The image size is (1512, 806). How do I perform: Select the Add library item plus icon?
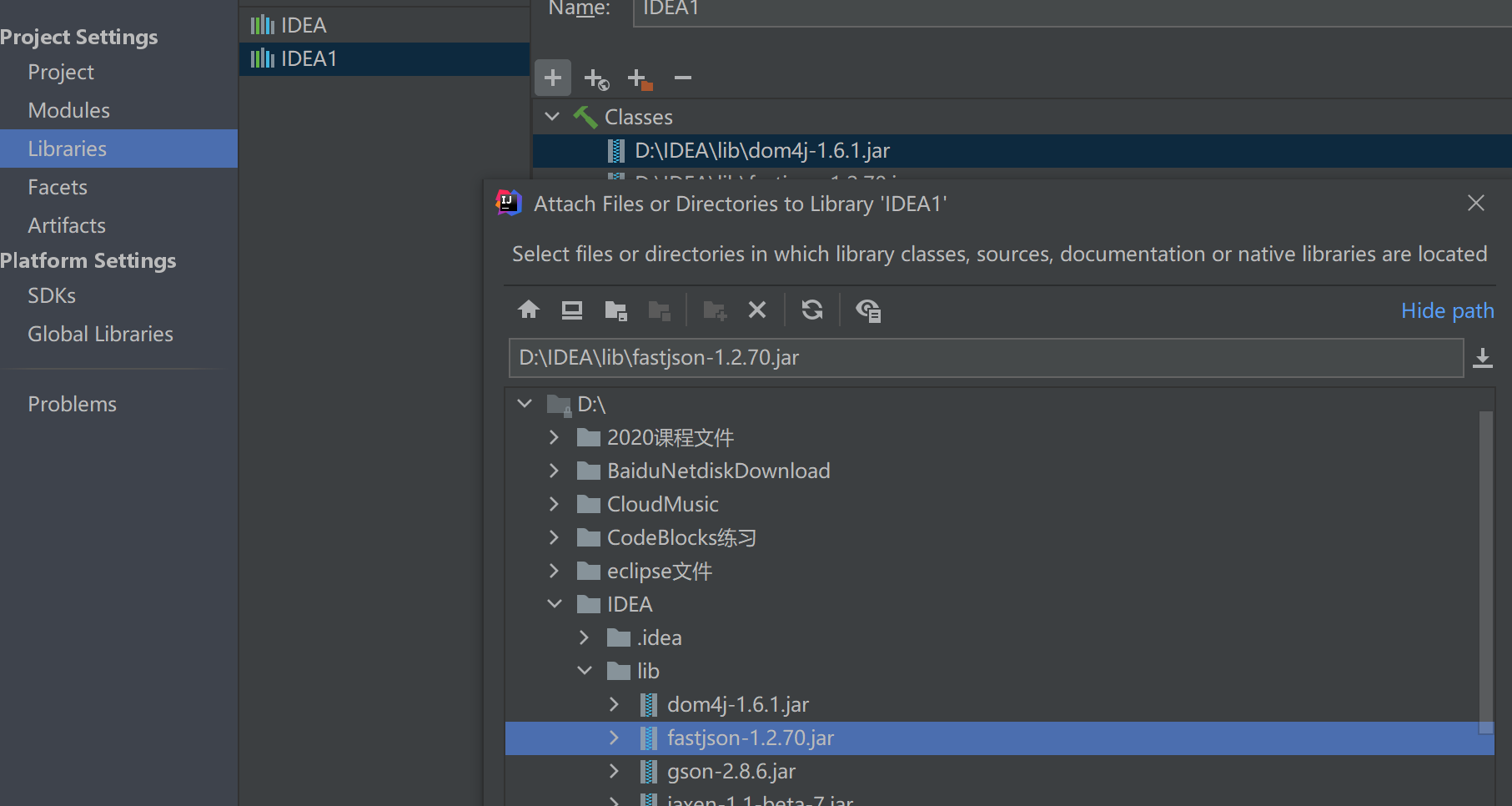coord(552,78)
